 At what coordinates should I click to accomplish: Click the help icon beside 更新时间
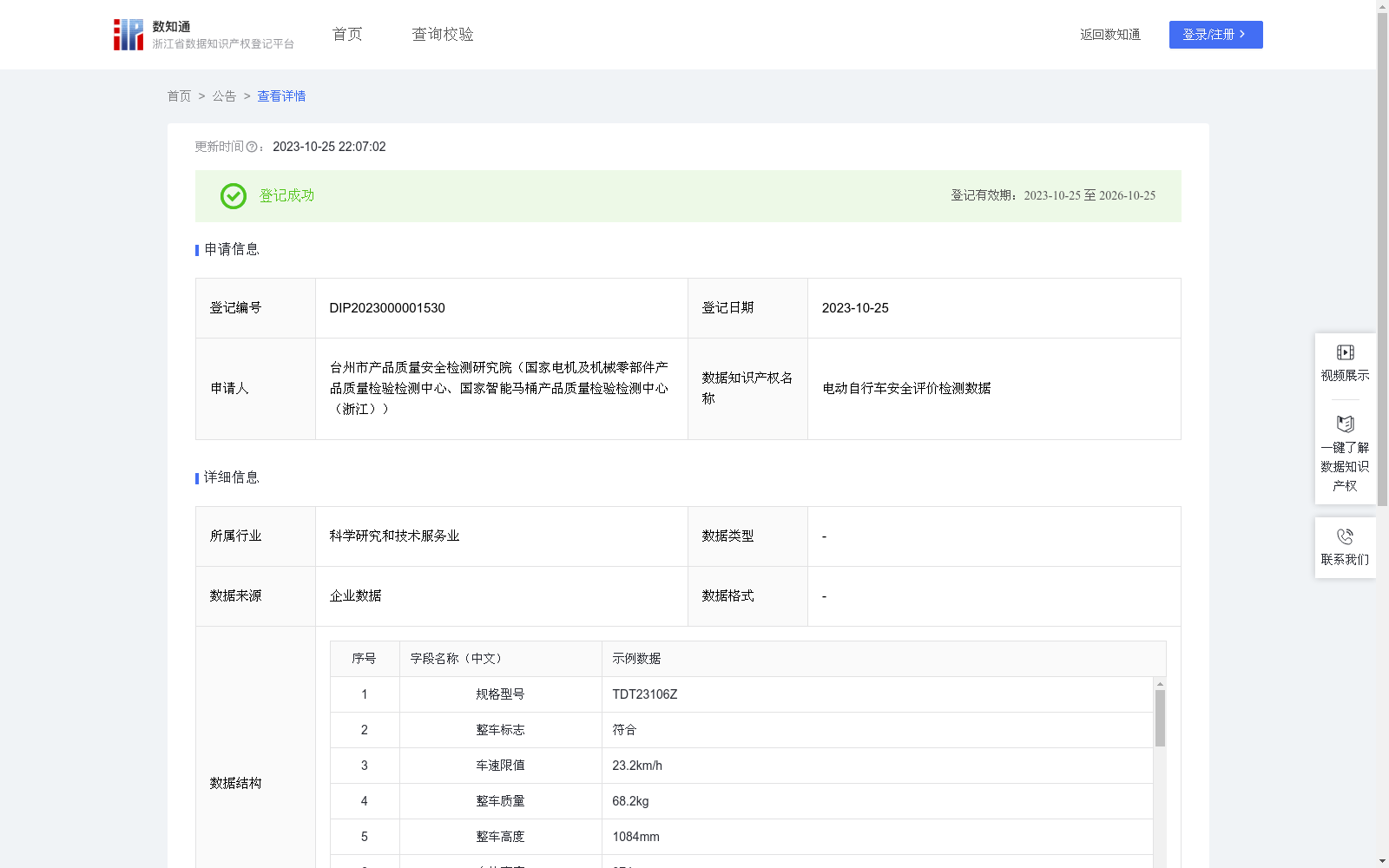pyautogui.click(x=252, y=148)
